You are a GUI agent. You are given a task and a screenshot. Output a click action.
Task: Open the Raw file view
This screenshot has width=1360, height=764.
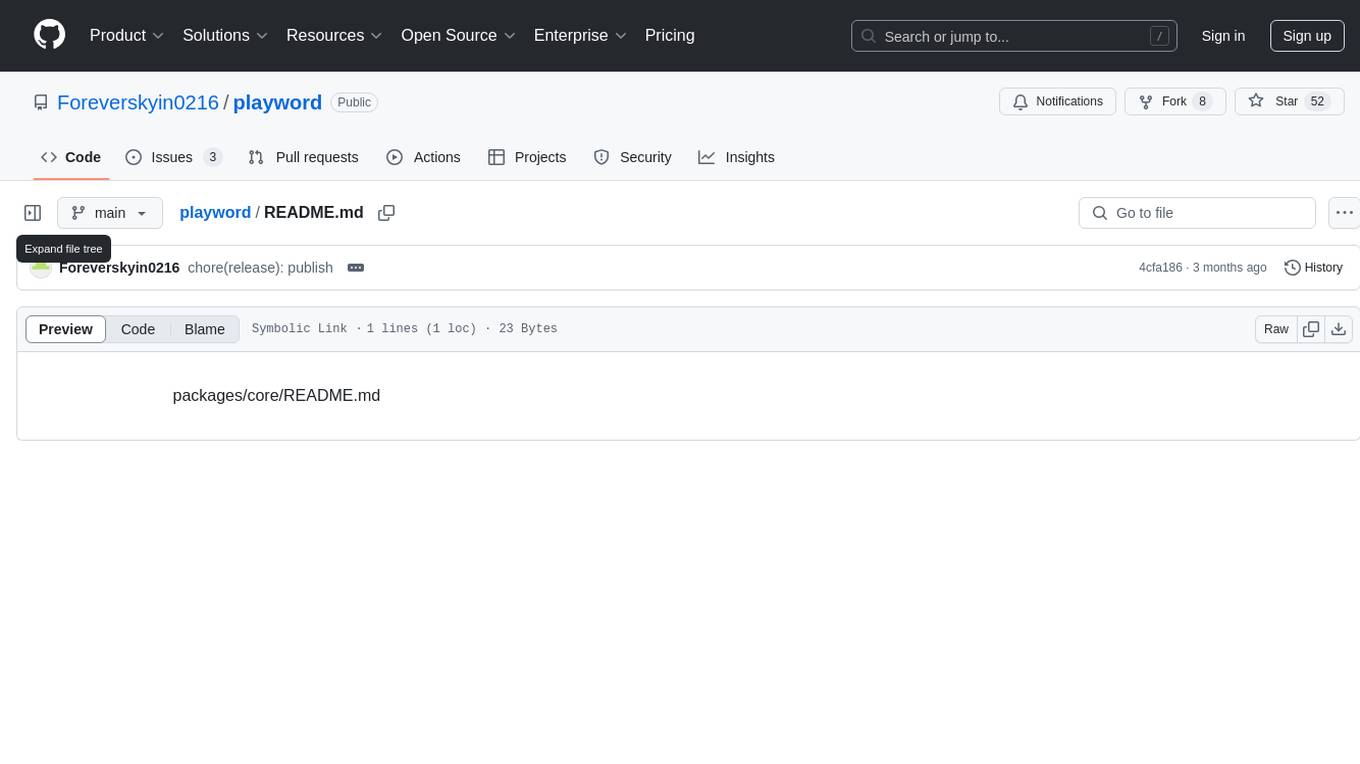[1276, 329]
